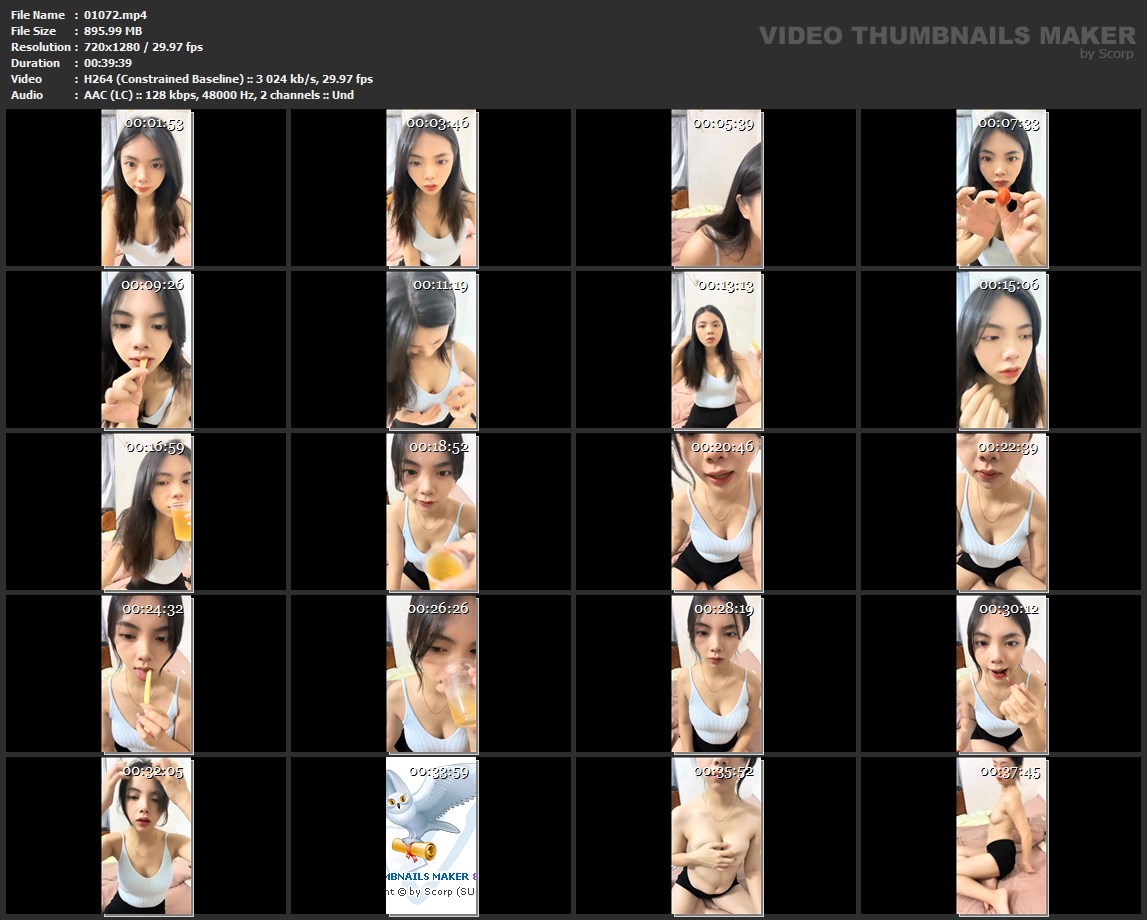The width and height of the screenshot is (1147, 920).
Task: Click the thumbnail labeled 00:30:12
Action: pos(1001,674)
